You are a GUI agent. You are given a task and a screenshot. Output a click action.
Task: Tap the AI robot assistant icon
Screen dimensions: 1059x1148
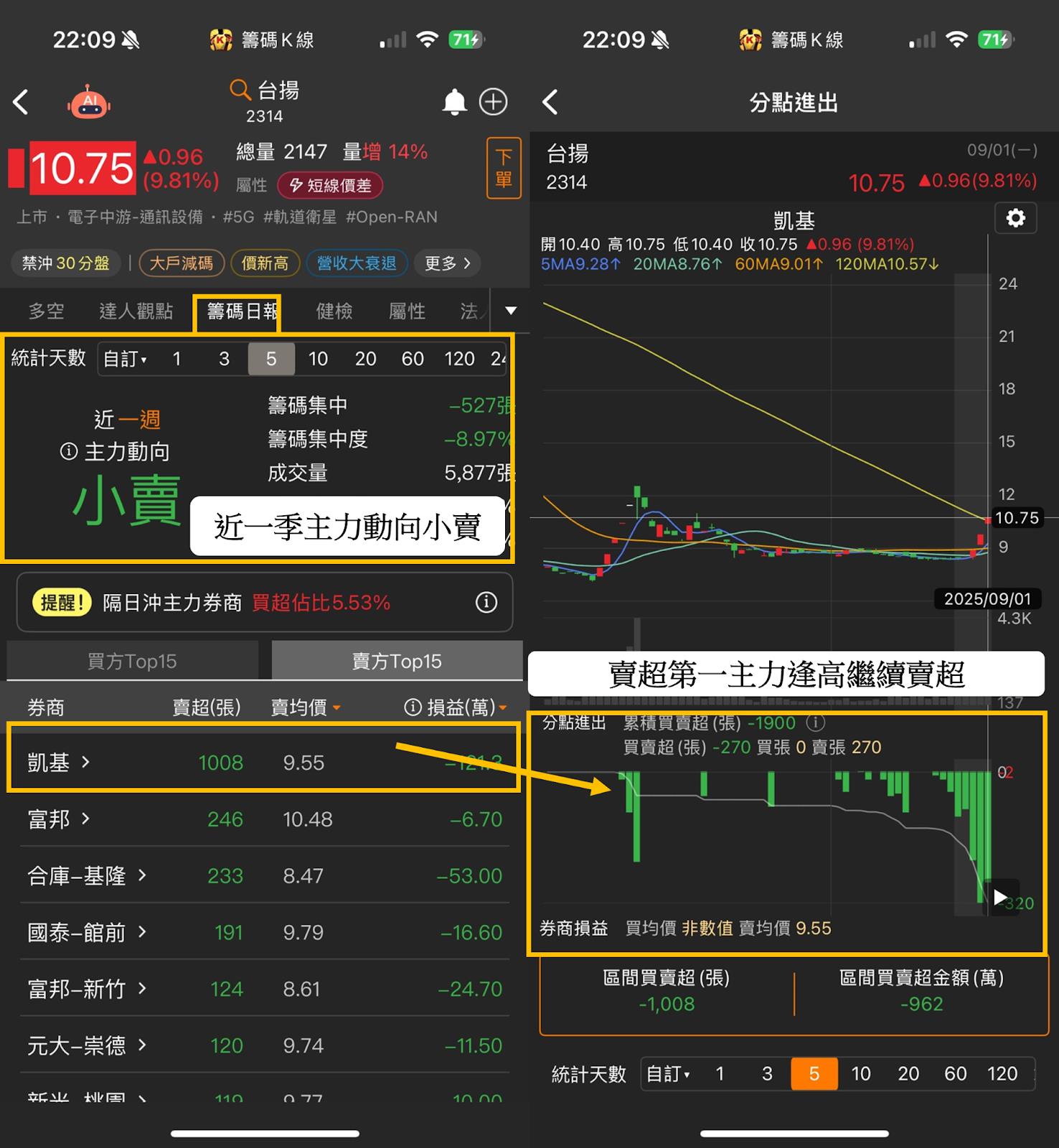(x=90, y=102)
